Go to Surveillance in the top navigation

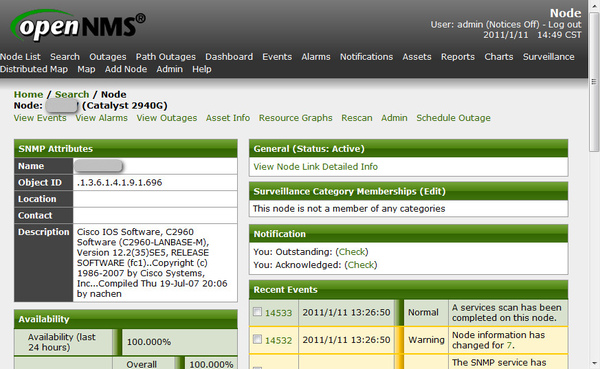[548, 57]
